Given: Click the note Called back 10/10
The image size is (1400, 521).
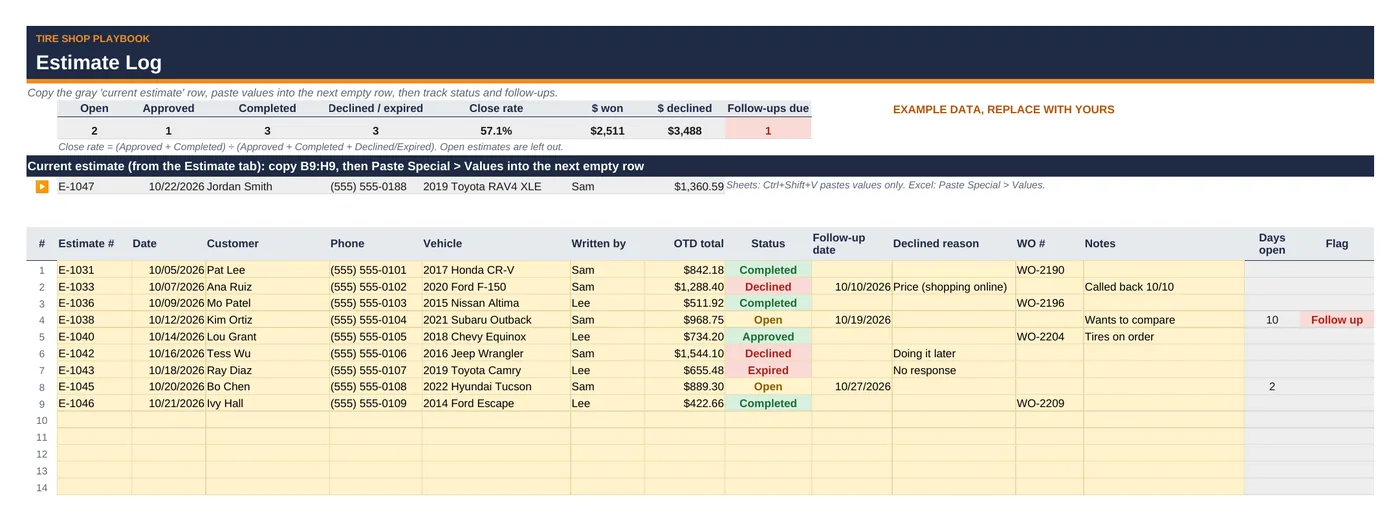Looking at the screenshot, I should click(1163, 287).
